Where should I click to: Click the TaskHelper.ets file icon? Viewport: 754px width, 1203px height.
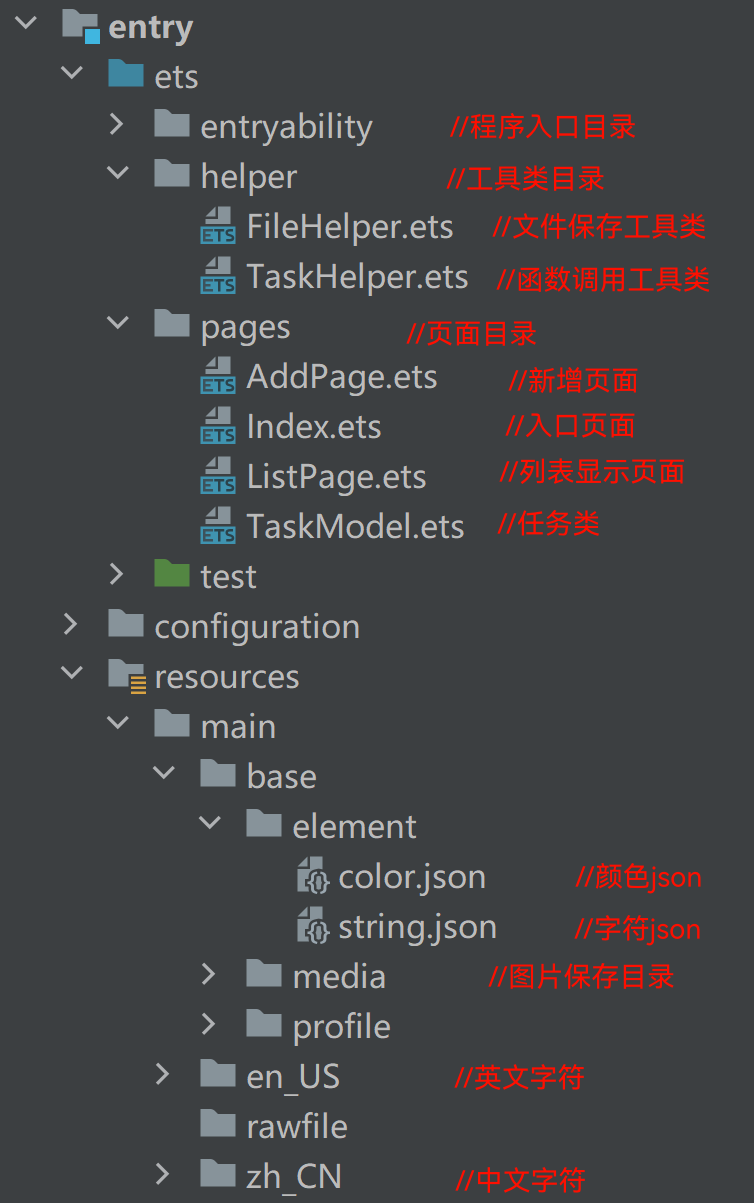click(218, 277)
